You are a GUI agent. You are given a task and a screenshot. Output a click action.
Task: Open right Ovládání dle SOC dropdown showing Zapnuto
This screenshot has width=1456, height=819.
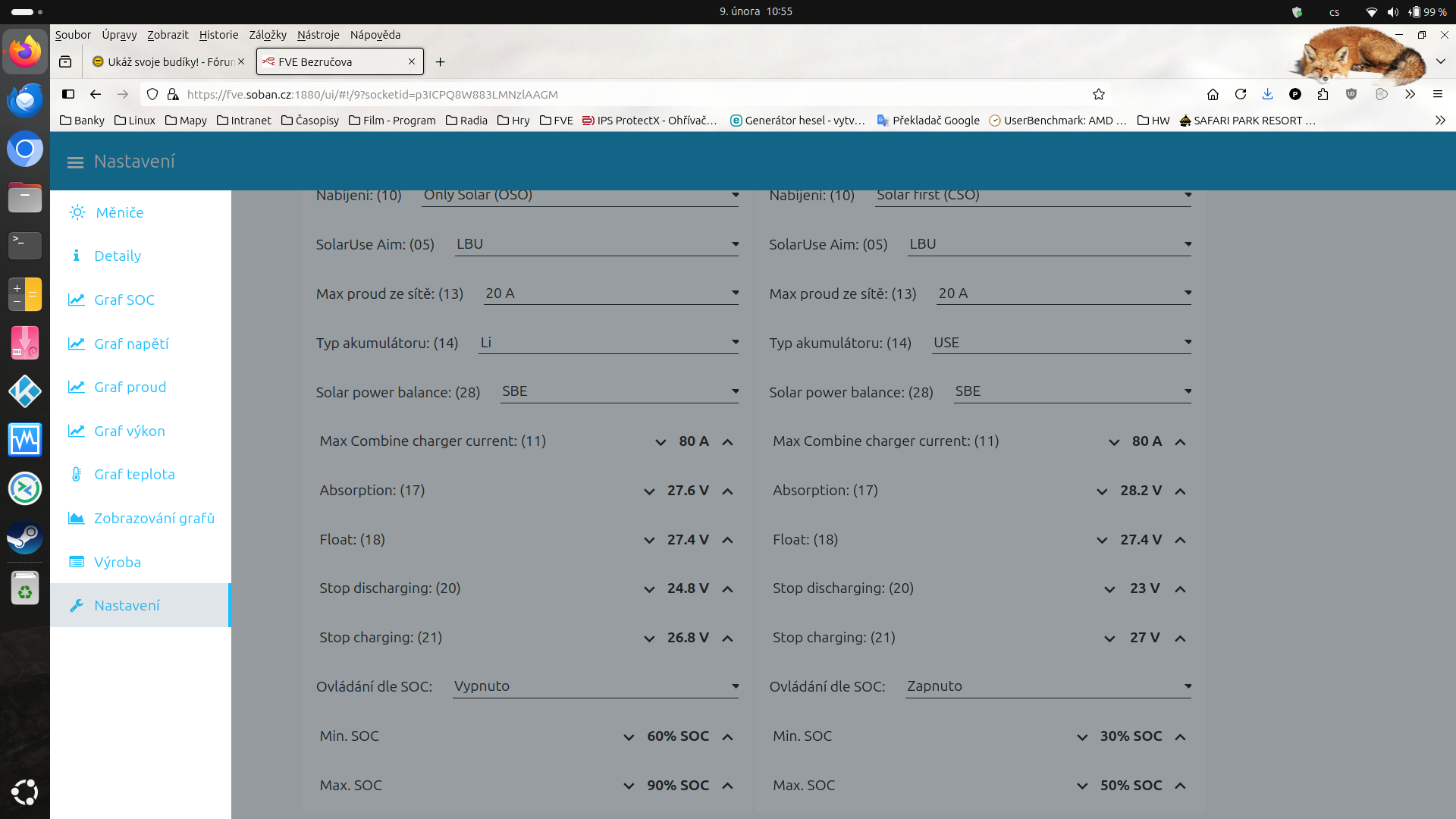click(x=1048, y=686)
